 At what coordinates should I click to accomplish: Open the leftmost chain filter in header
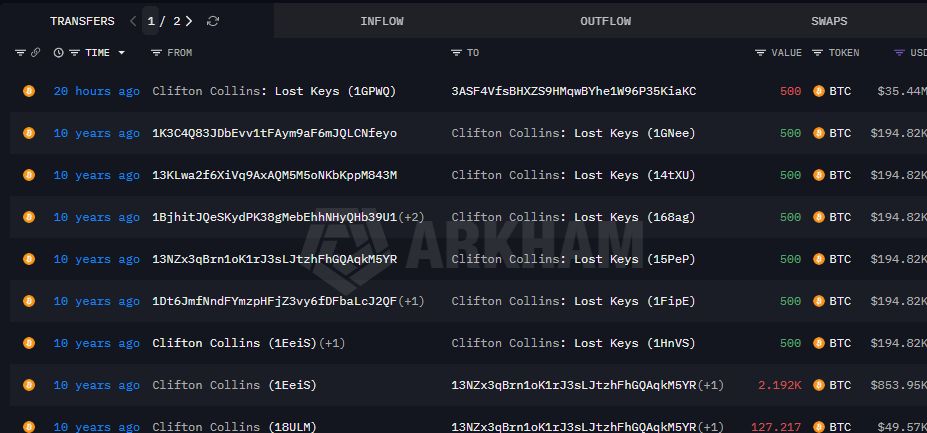[21, 53]
